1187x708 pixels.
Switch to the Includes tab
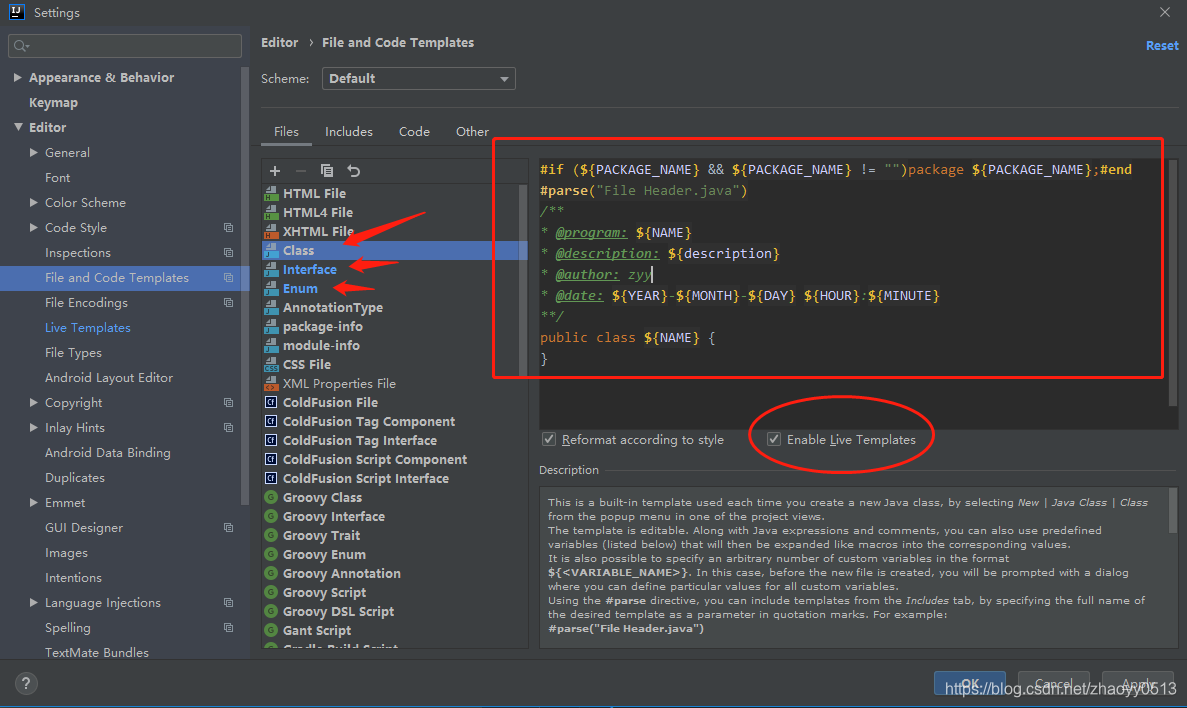point(348,132)
